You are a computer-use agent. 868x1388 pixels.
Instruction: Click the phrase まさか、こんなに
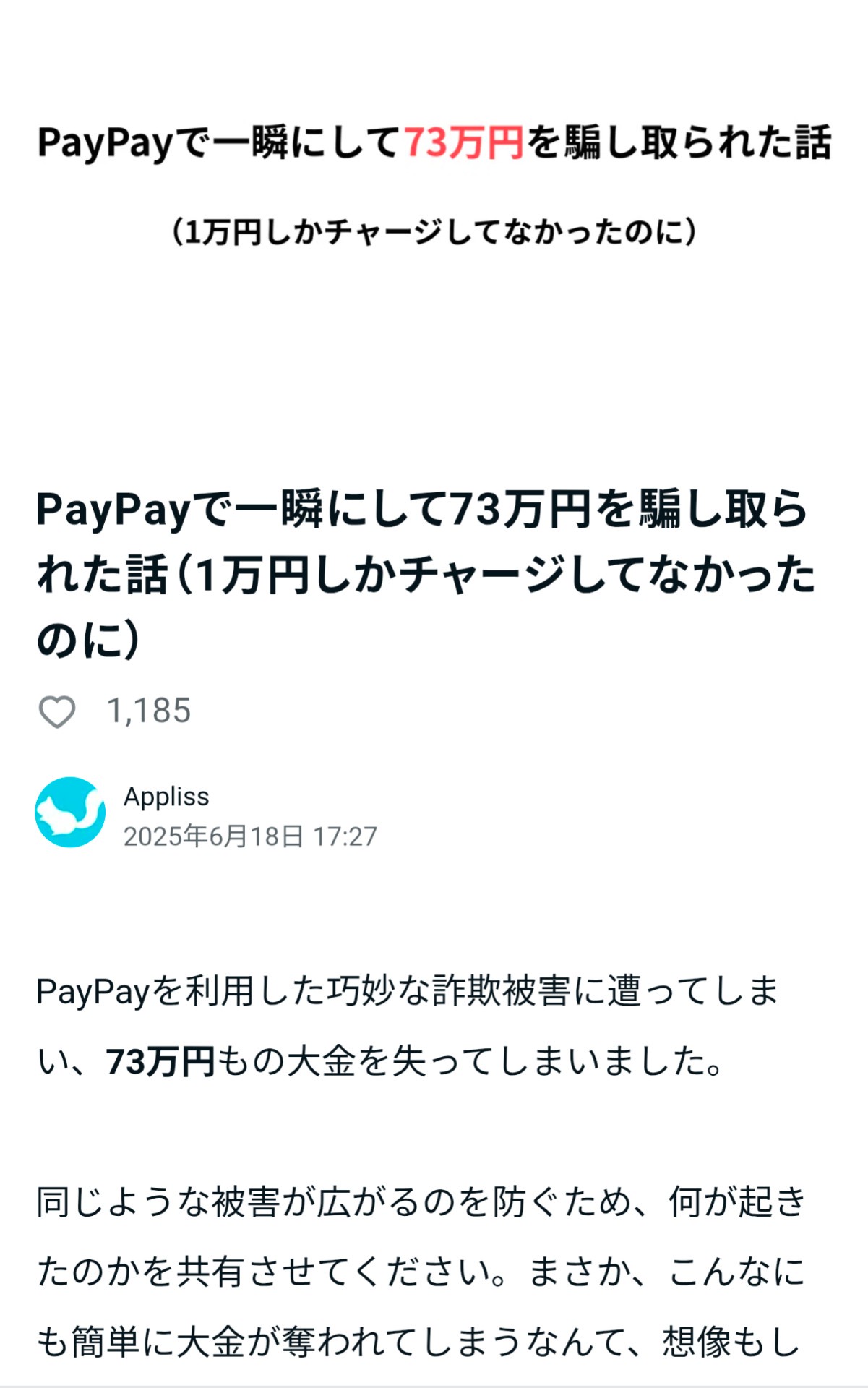(667, 1272)
